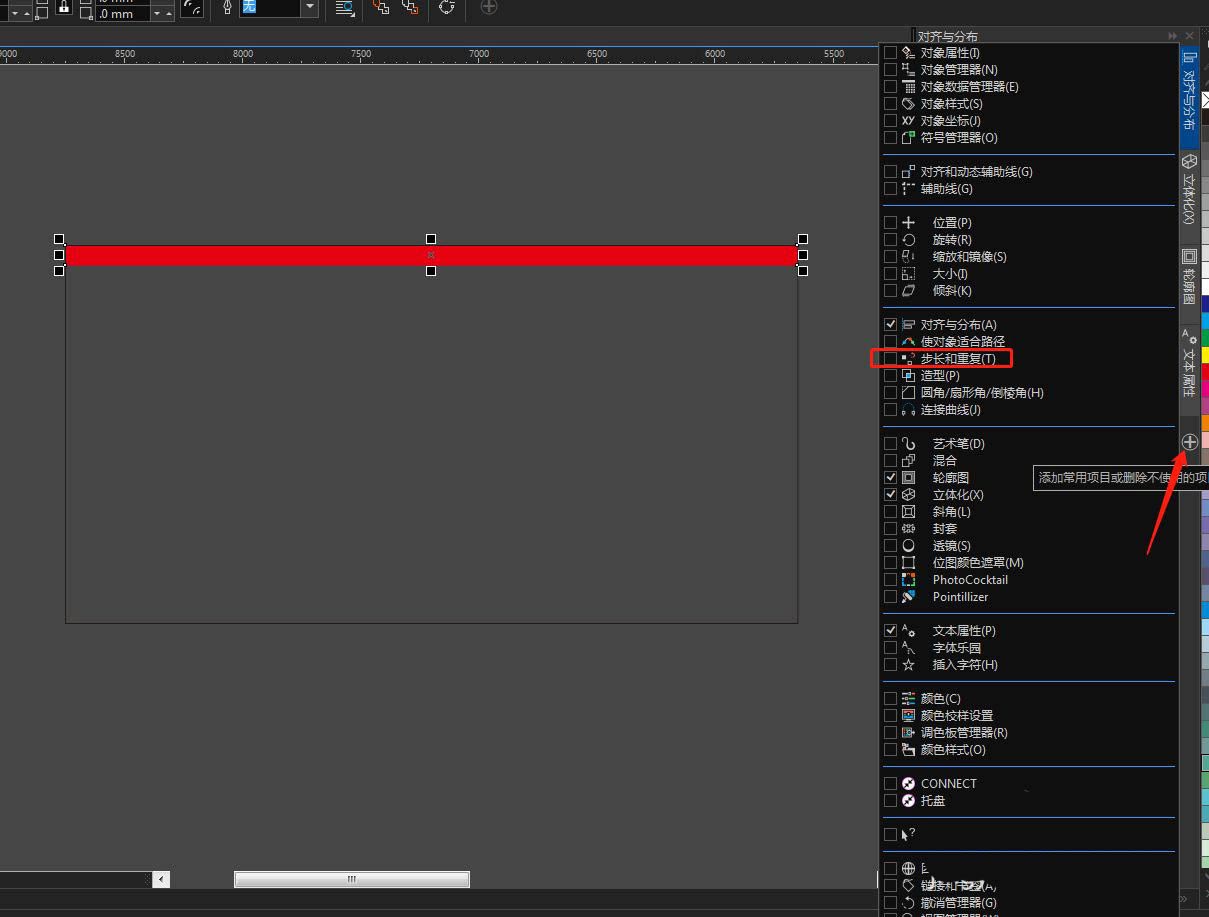
Task: Open the outline width dropdown arrow
Action: (310, 7)
